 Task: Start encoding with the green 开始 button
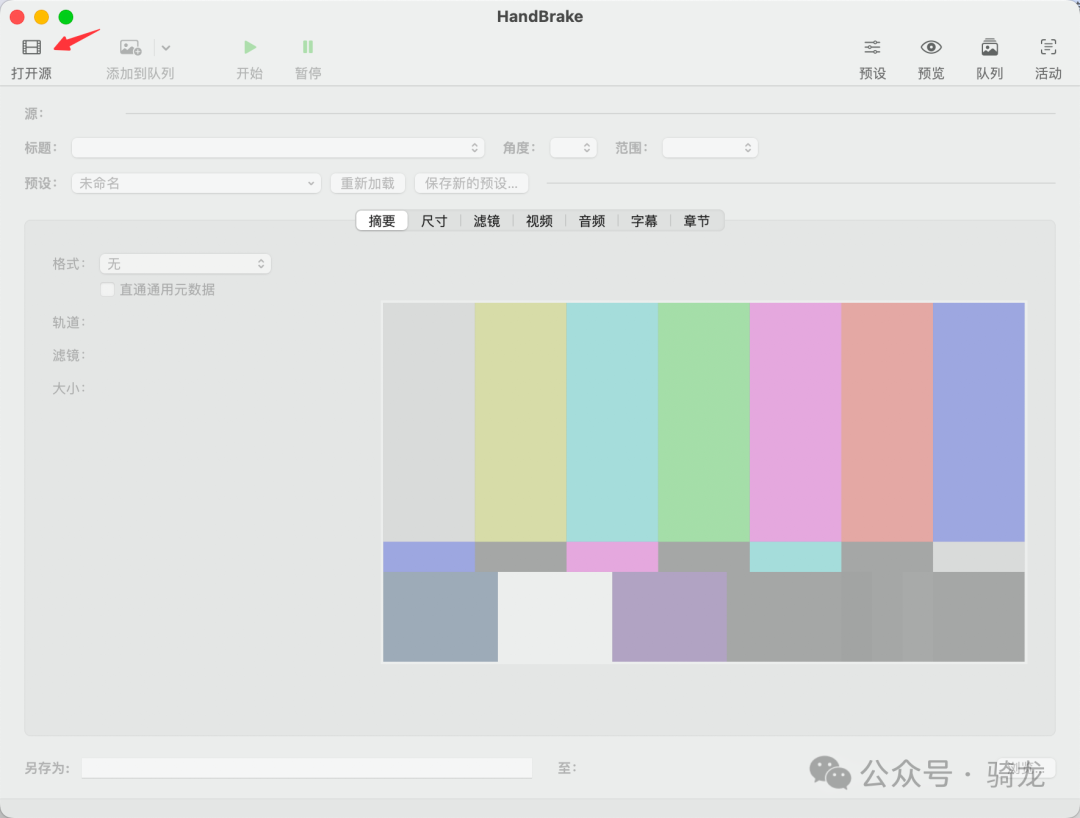[x=250, y=47]
